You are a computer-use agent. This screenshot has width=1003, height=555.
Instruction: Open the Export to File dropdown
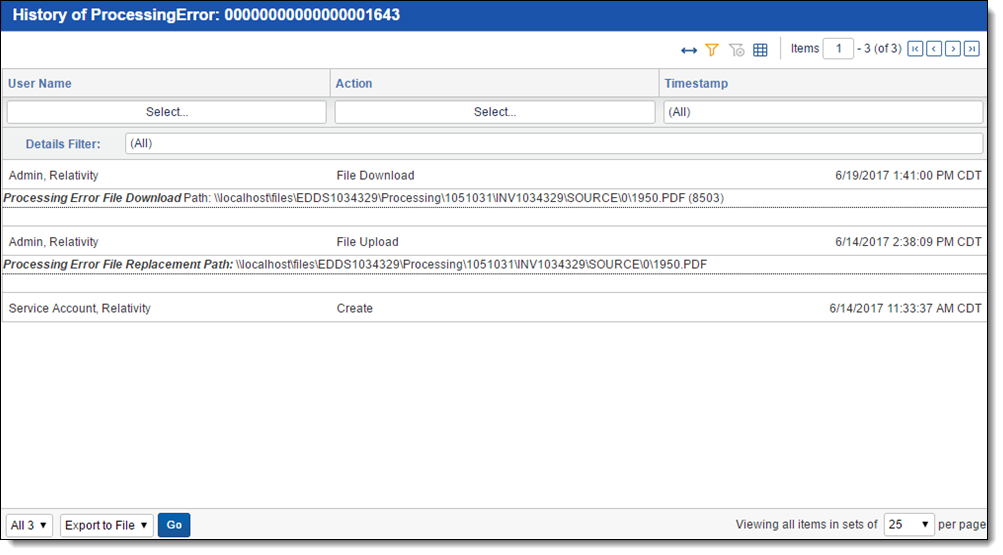coord(107,525)
